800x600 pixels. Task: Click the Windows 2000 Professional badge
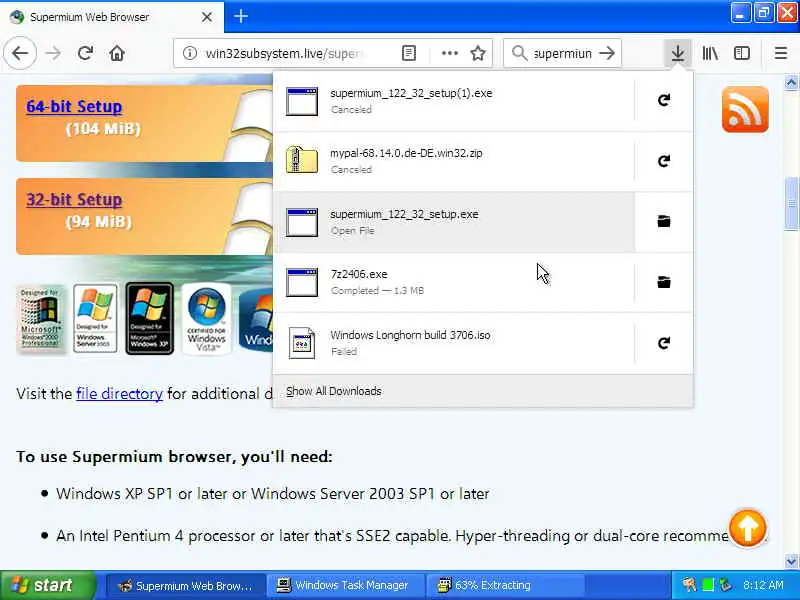coord(41,319)
